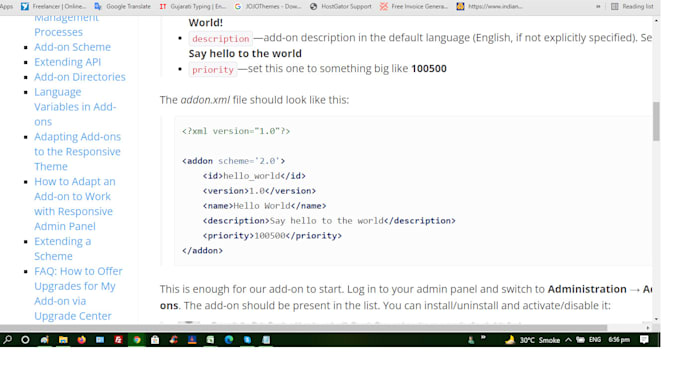
Task: Click the bold 100500 value
Action: pyautogui.click(x=429, y=69)
